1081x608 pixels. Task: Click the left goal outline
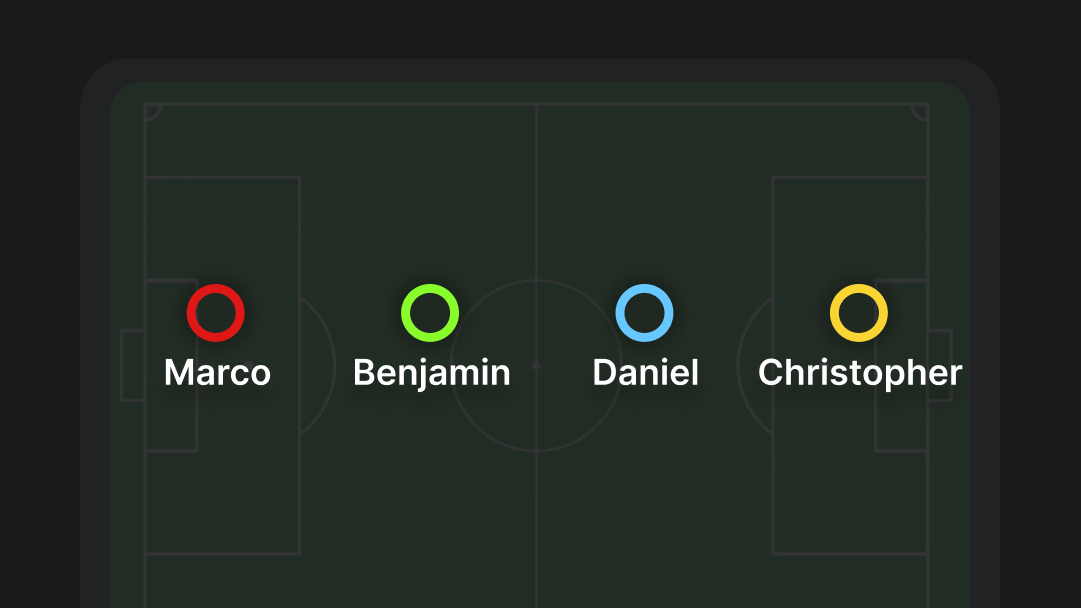[132, 365]
